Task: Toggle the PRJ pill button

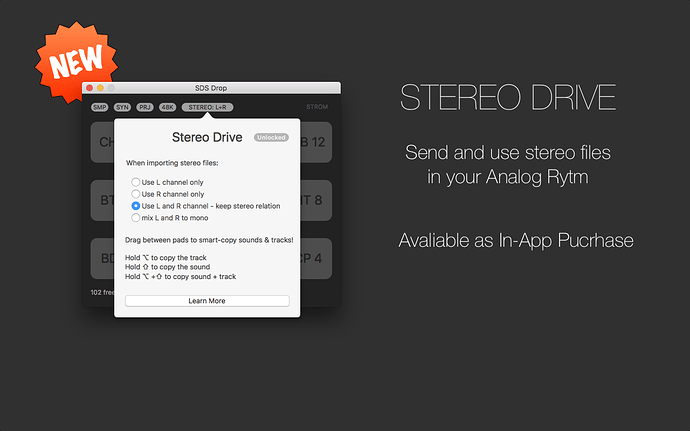Action: coord(145,107)
